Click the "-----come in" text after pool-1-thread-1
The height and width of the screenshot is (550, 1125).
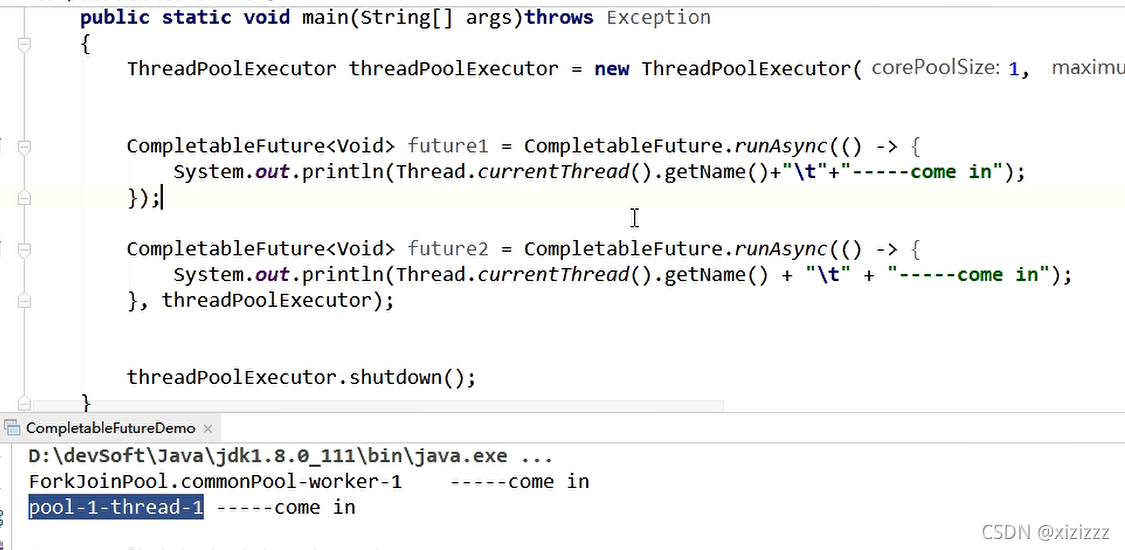pos(286,508)
